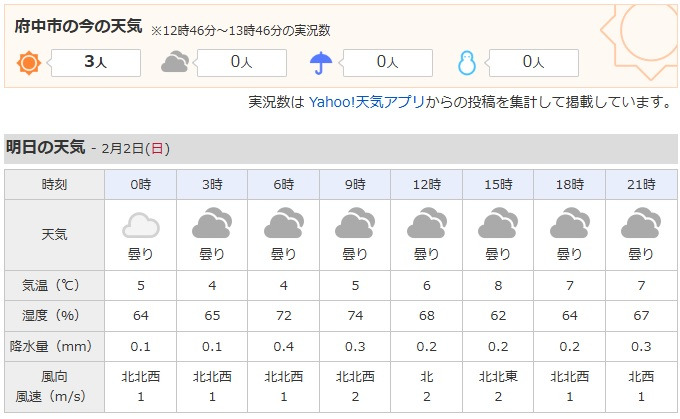Open the Yahoo!天気アプリ link
Screen dimensions: 680x419
366,102
